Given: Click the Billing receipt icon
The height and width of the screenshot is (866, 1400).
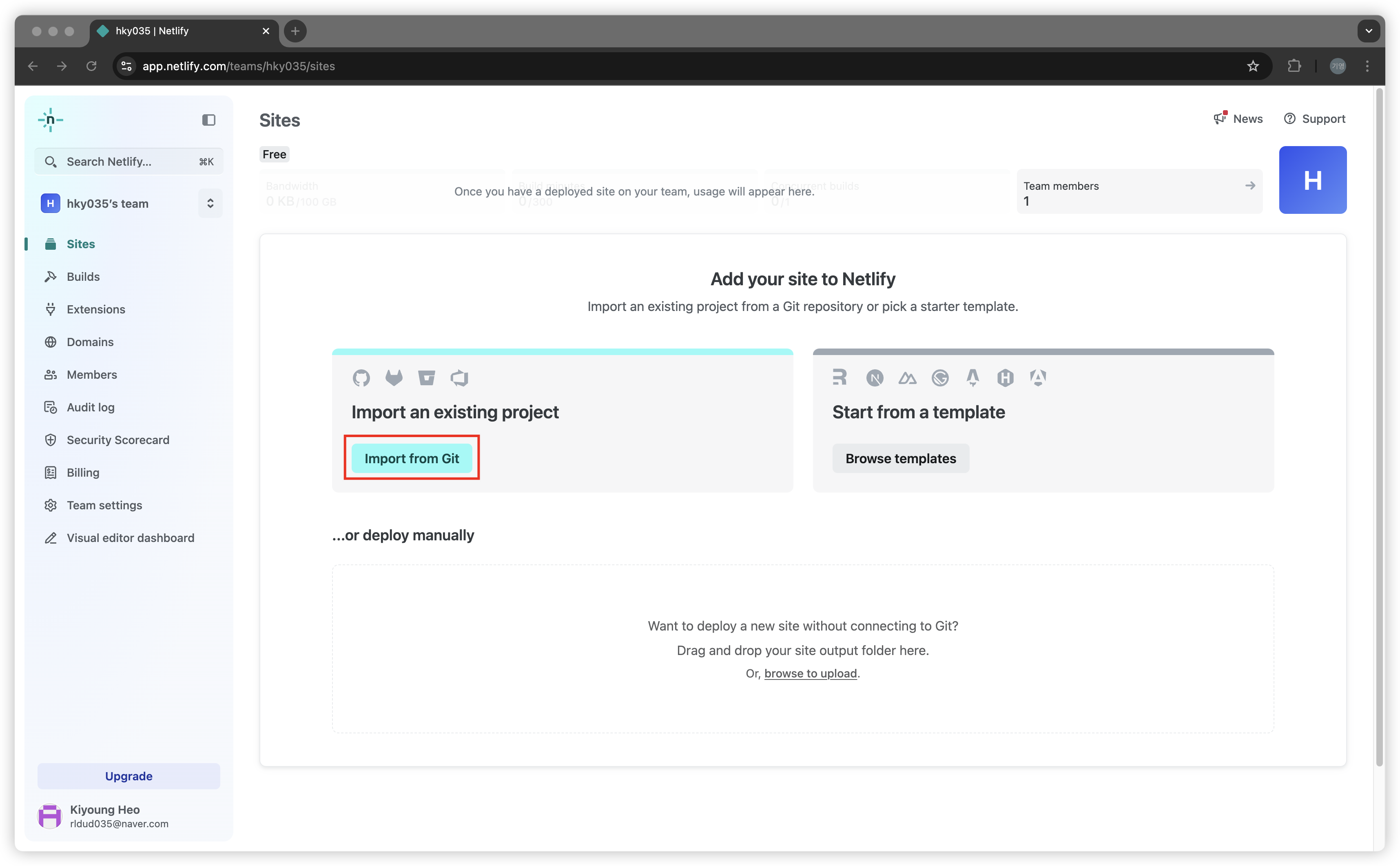Looking at the screenshot, I should click(50, 473).
